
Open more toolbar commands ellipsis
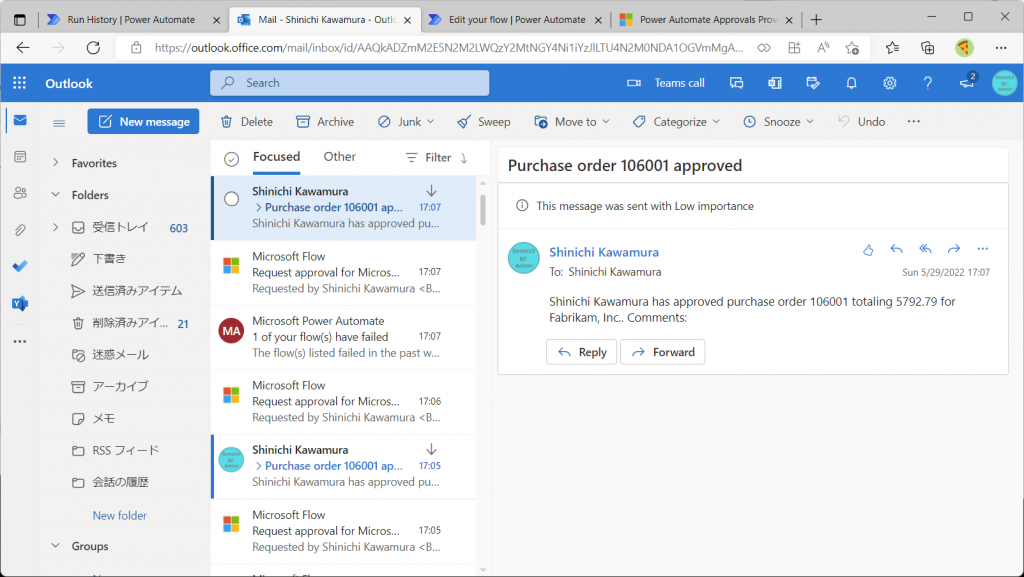(x=914, y=121)
